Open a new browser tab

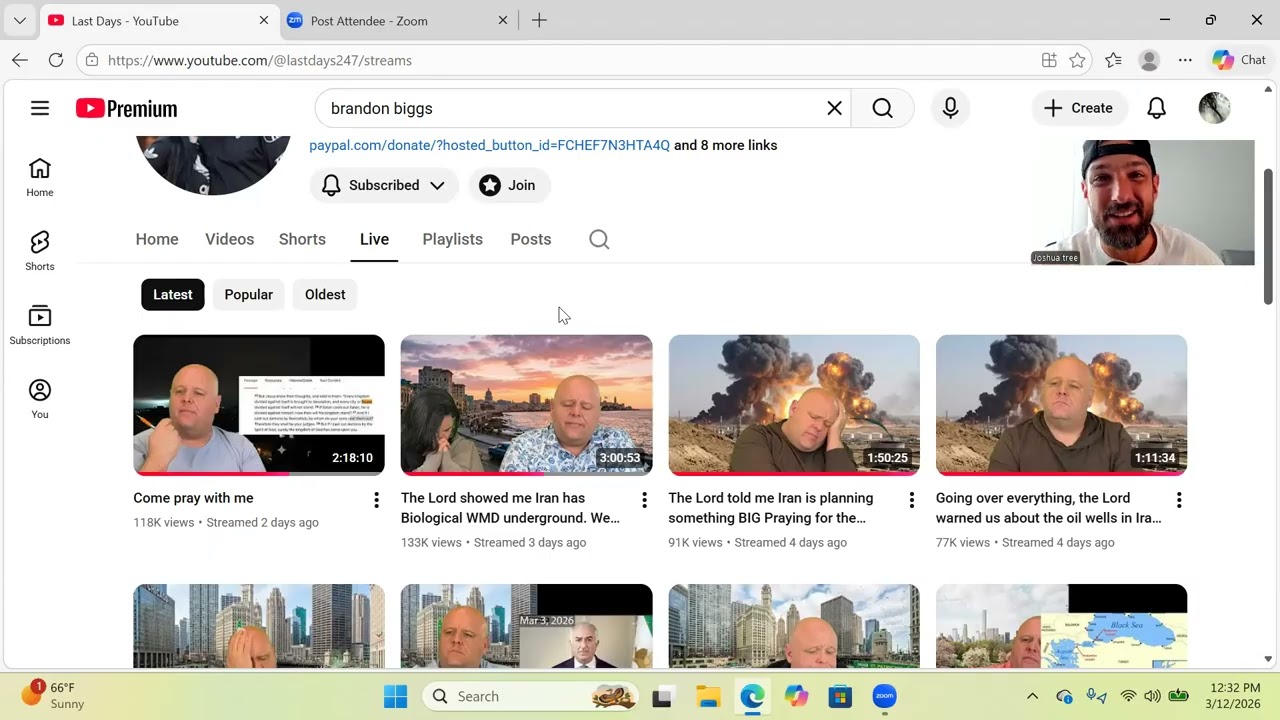539,20
